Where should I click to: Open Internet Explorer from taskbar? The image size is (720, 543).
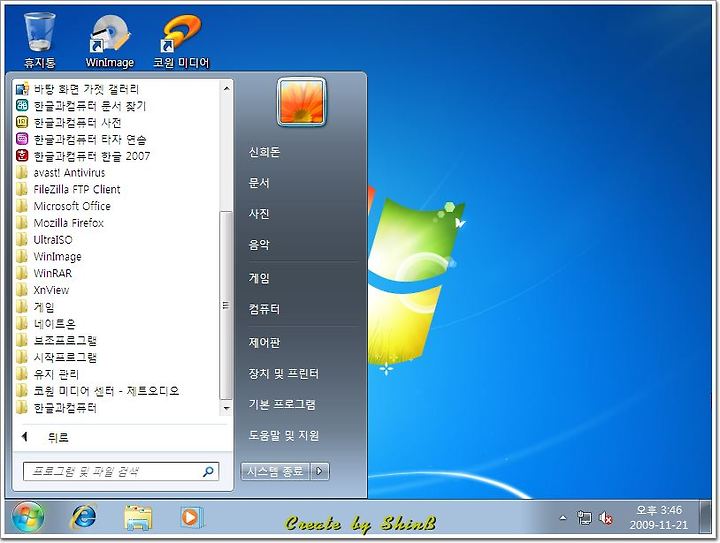tap(84, 517)
